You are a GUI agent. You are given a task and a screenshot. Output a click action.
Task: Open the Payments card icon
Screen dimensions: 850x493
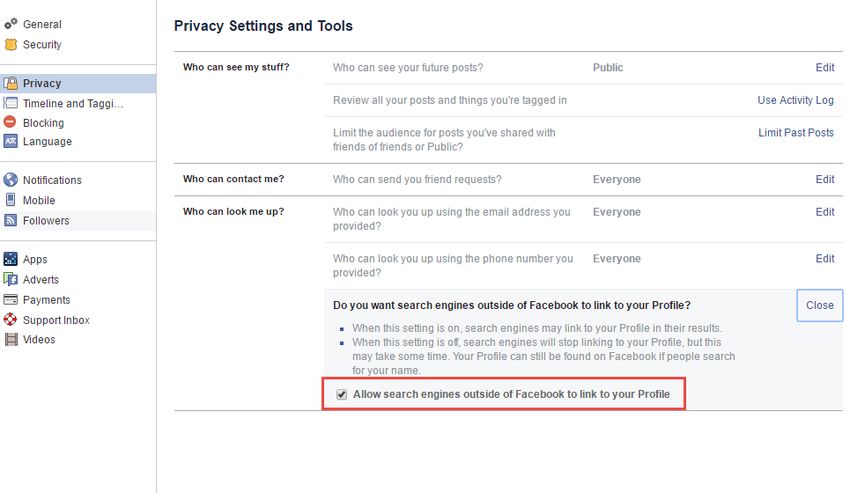tap(10, 299)
